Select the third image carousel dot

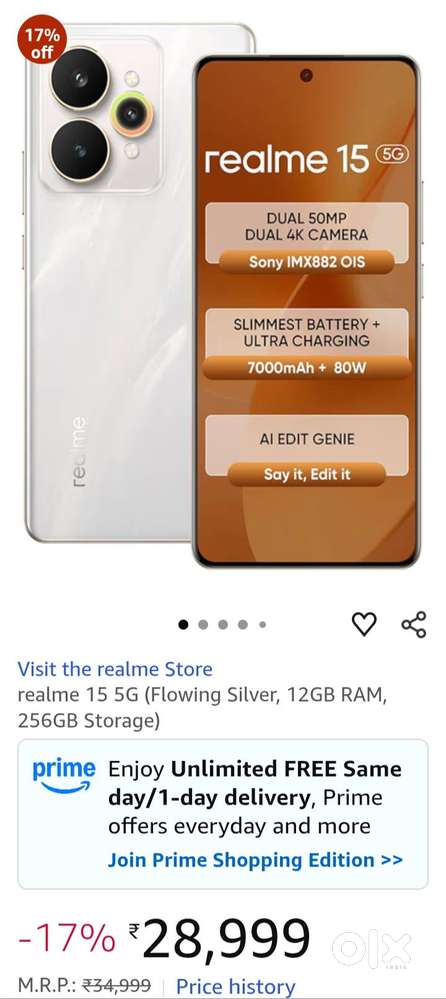[223, 624]
